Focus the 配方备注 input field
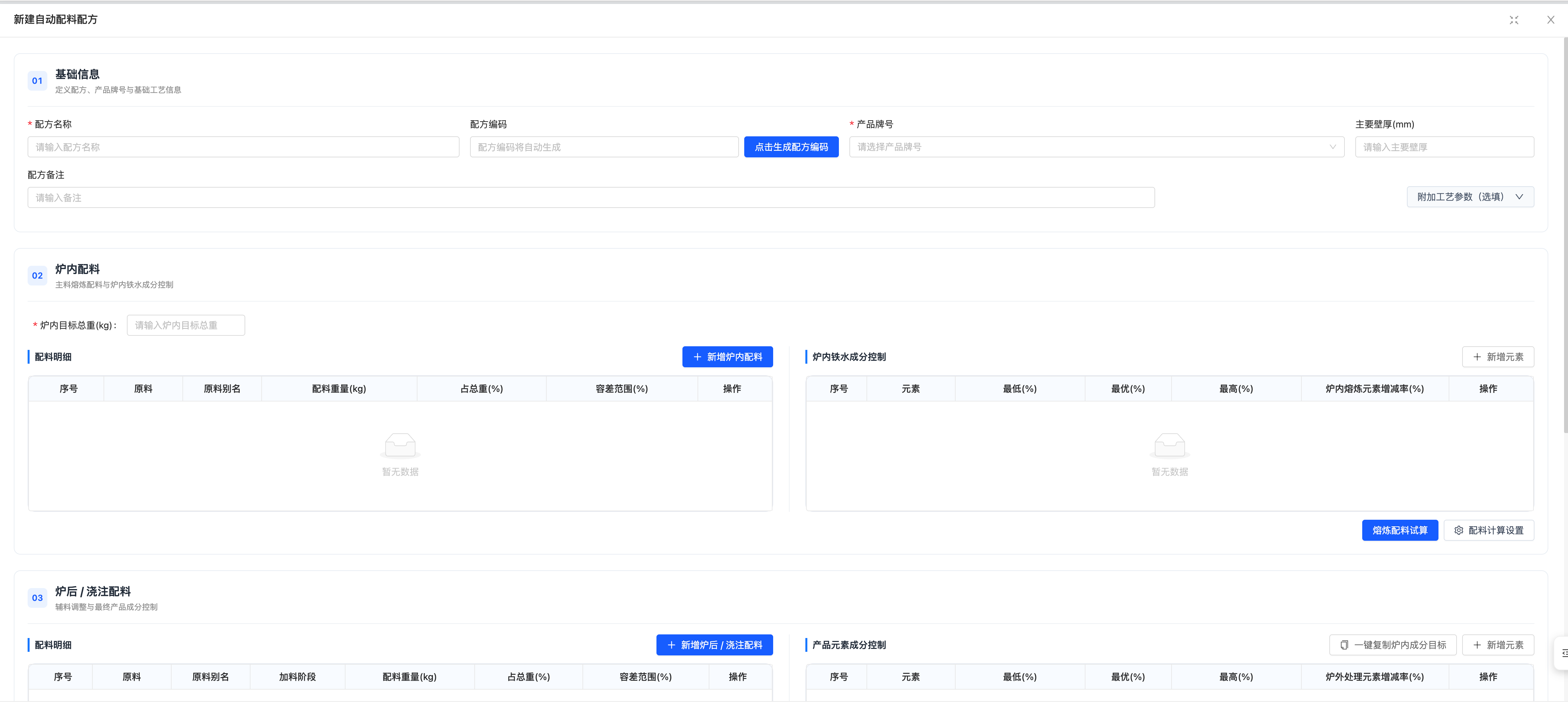The width and height of the screenshot is (1568, 707). pyautogui.click(x=590, y=197)
